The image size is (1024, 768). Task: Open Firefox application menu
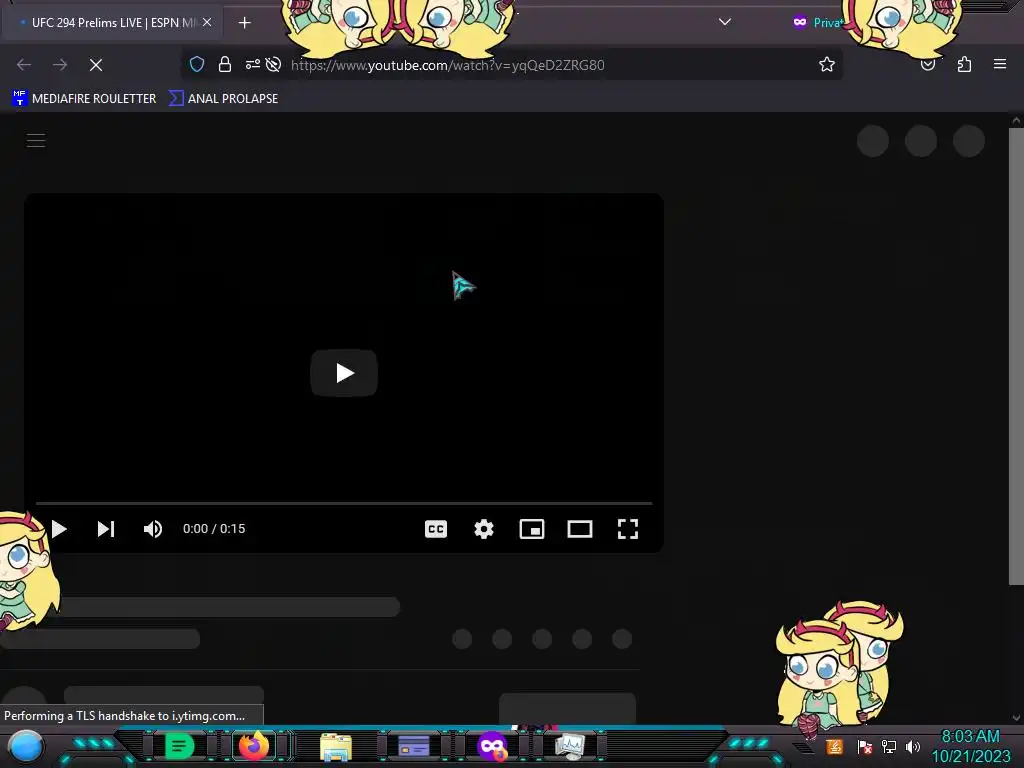1000,64
